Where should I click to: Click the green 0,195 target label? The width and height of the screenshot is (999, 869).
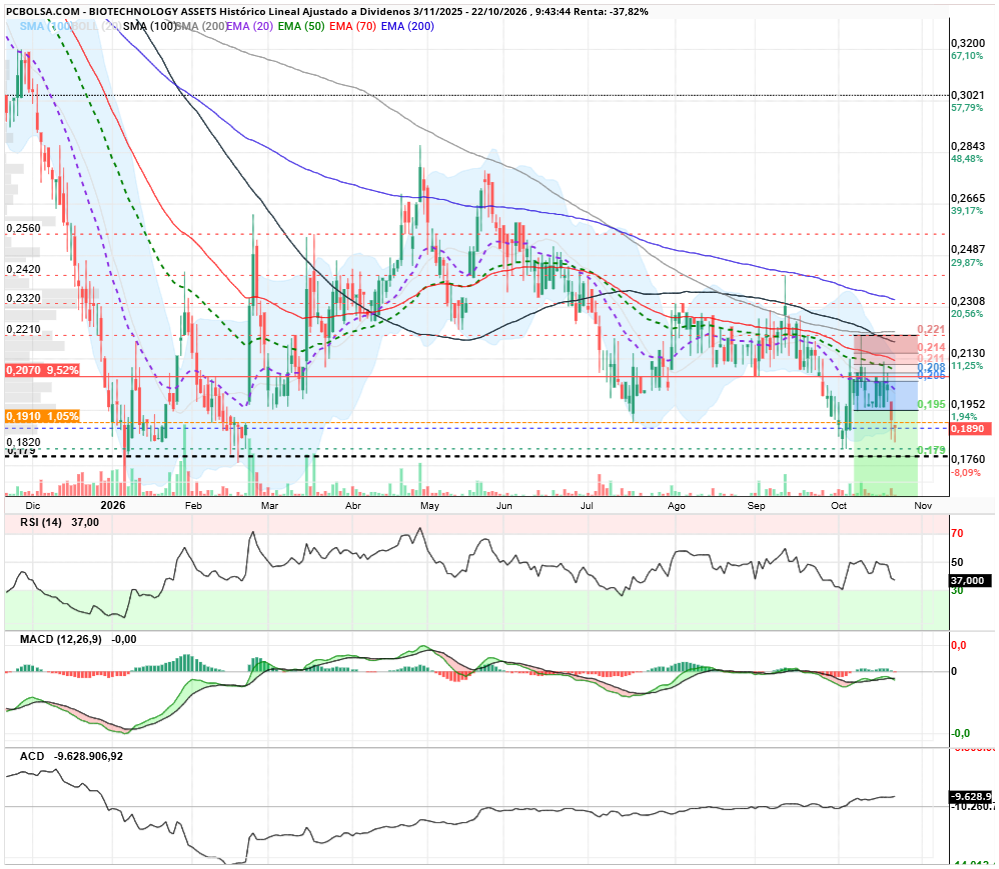[931, 405]
